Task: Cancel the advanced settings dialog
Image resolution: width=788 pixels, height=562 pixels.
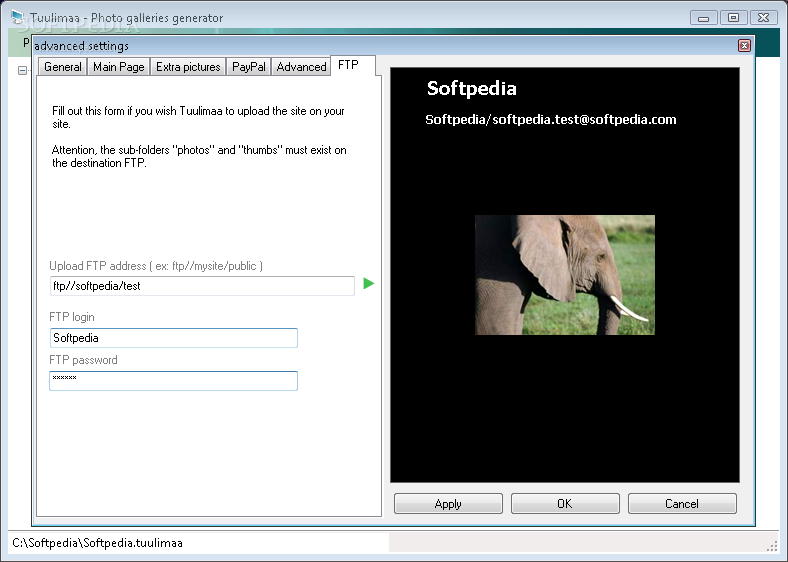Action: (x=682, y=504)
